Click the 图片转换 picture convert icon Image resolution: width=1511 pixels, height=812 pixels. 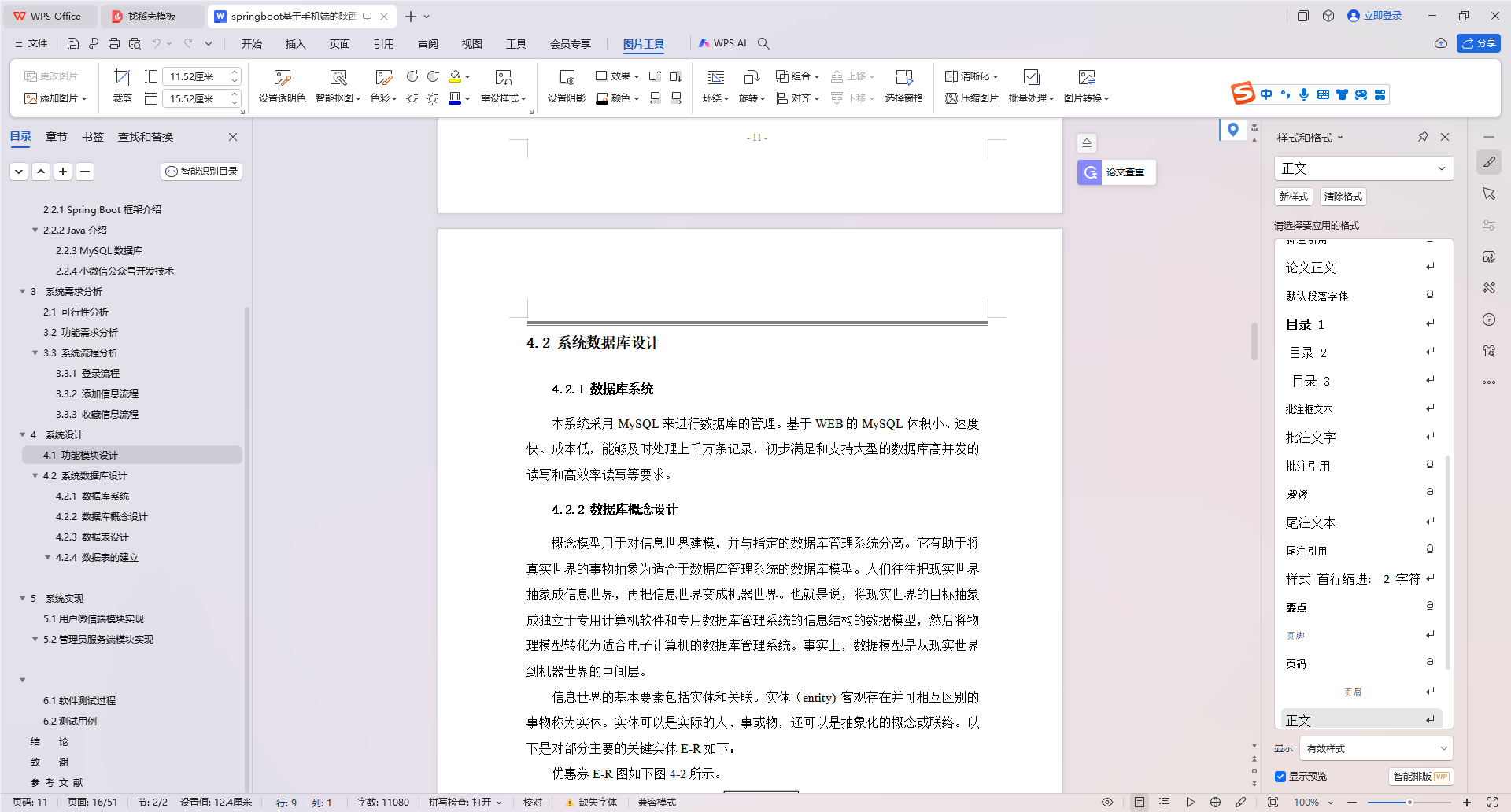click(1087, 77)
